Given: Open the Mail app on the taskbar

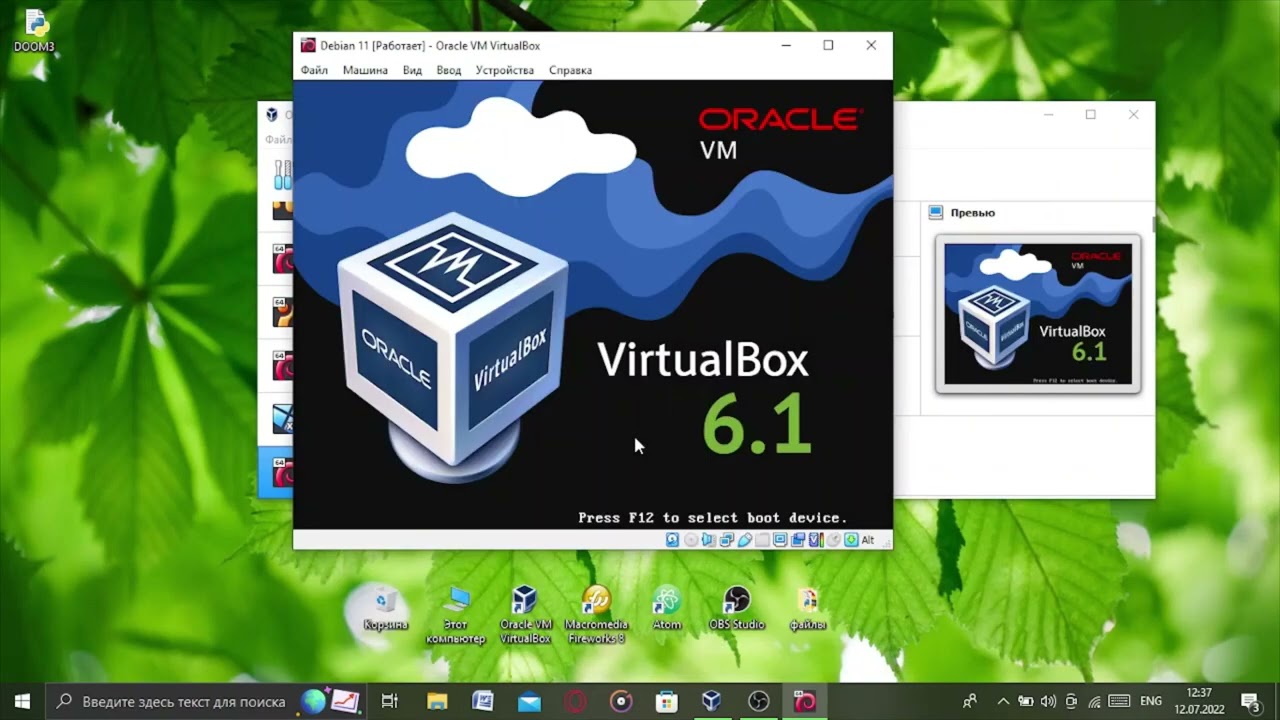Looking at the screenshot, I should tap(529, 701).
